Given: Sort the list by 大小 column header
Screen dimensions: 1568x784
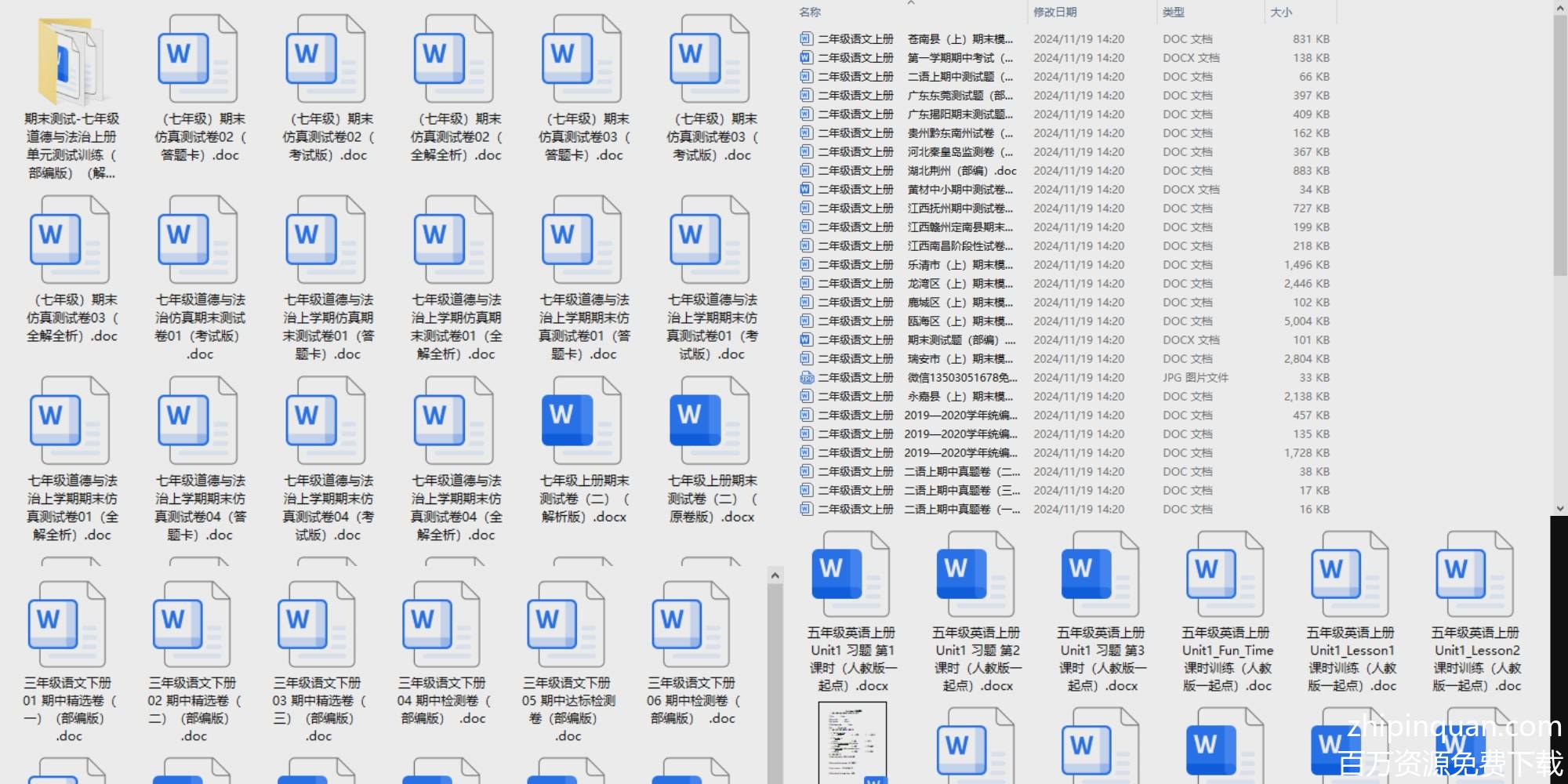Looking at the screenshot, I should click(x=1281, y=12).
